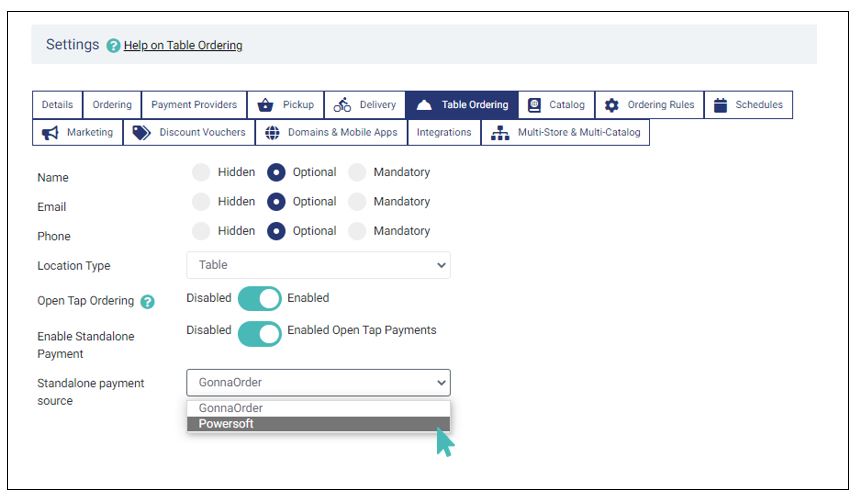Open the Help on Table Ordering link
858x502 pixels.
[183, 45]
